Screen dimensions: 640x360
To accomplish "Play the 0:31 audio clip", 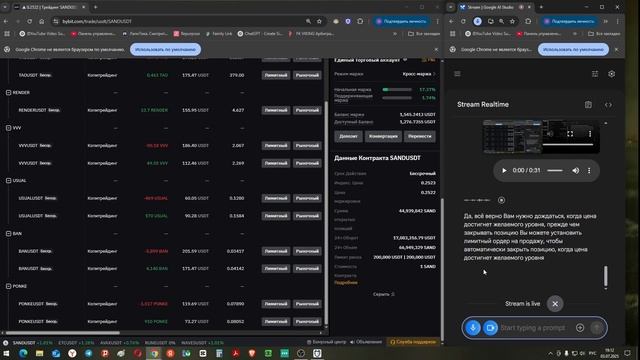I will click(x=504, y=171).
